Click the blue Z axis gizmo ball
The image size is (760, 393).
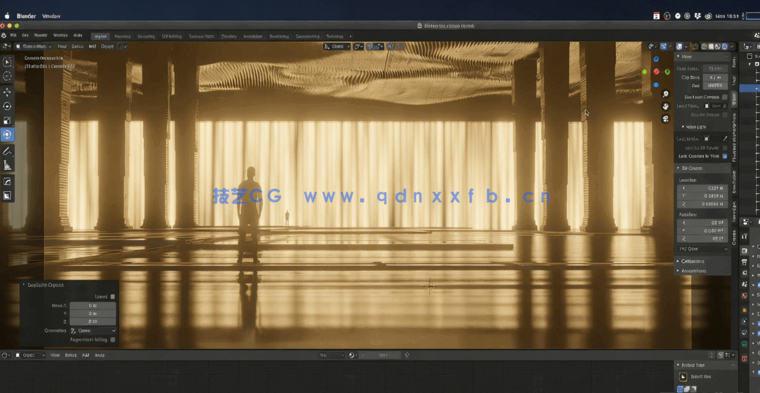click(656, 59)
